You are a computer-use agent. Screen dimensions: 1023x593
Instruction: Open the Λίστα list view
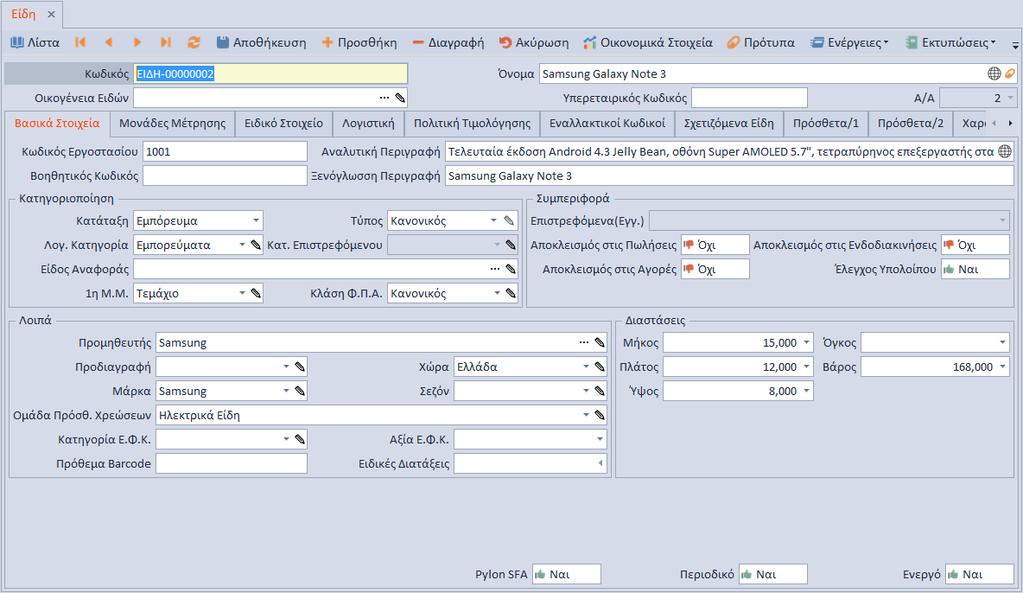[35, 42]
